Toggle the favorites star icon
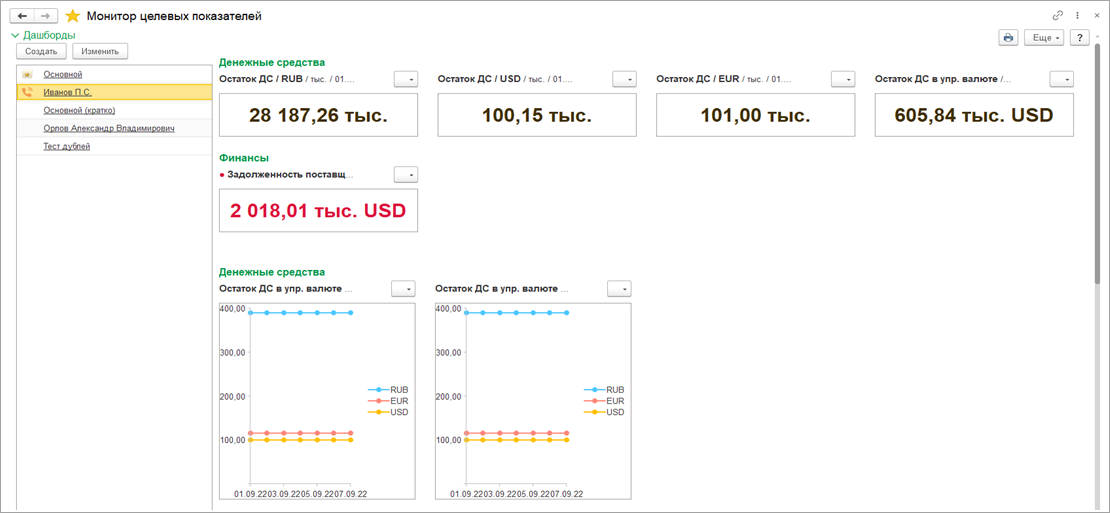The height and width of the screenshot is (514, 1110). (x=72, y=16)
